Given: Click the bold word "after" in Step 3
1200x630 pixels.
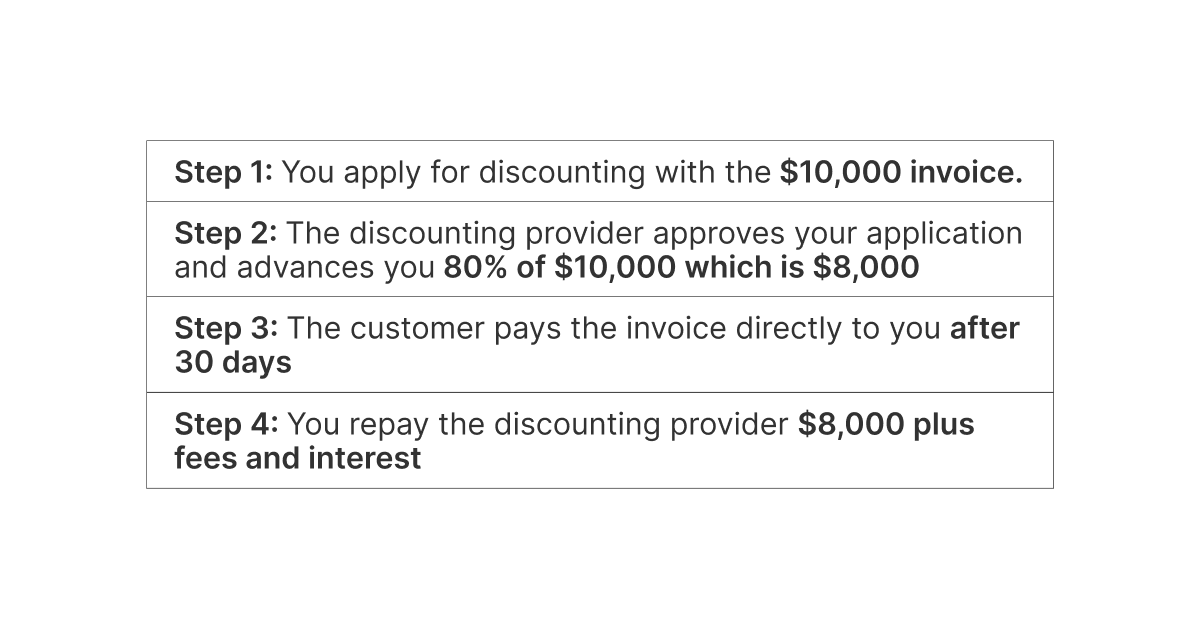Looking at the screenshot, I should 984,328.
